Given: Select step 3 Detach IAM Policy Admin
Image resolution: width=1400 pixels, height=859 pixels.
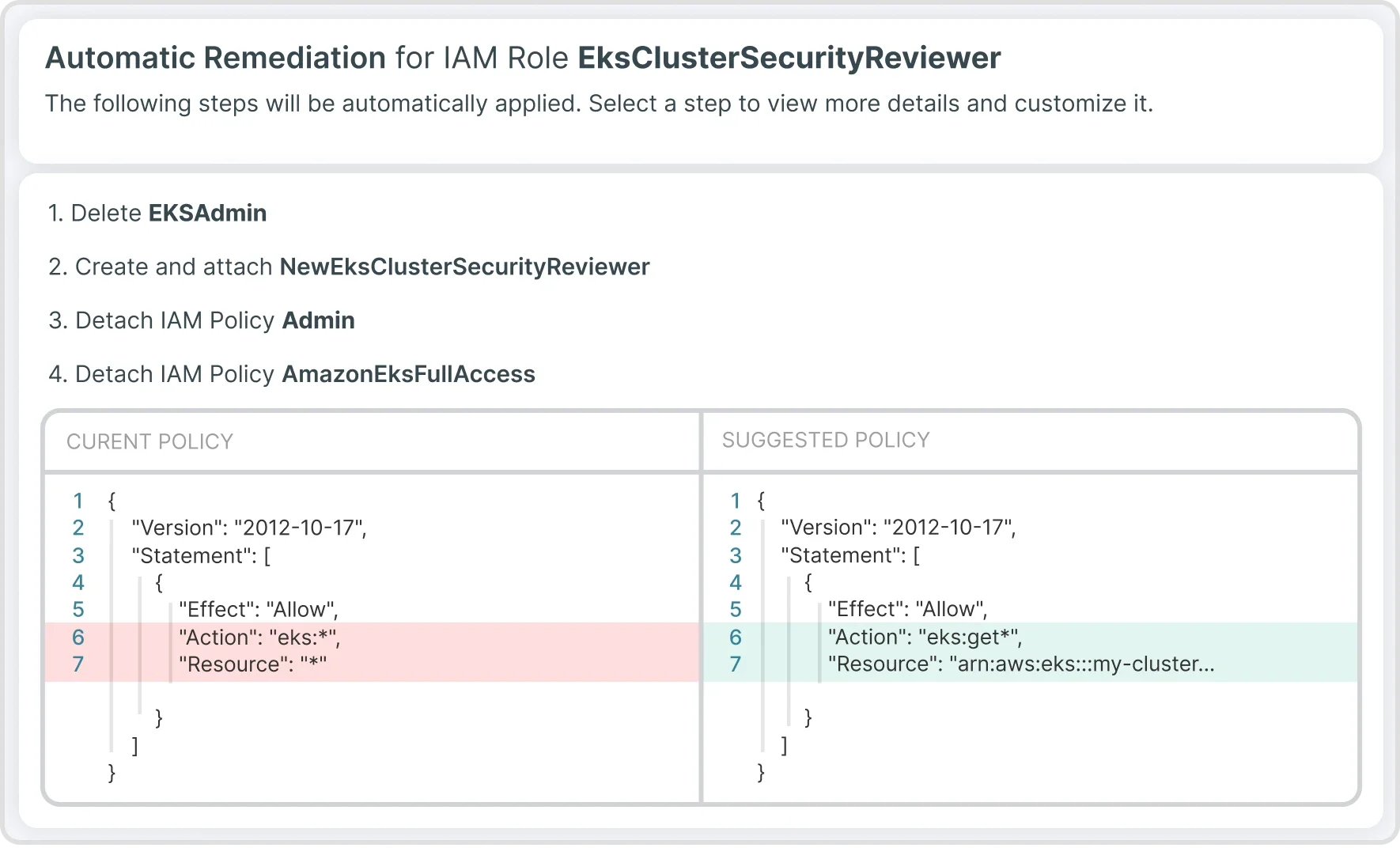Looking at the screenshot, I should pos(202,320).
